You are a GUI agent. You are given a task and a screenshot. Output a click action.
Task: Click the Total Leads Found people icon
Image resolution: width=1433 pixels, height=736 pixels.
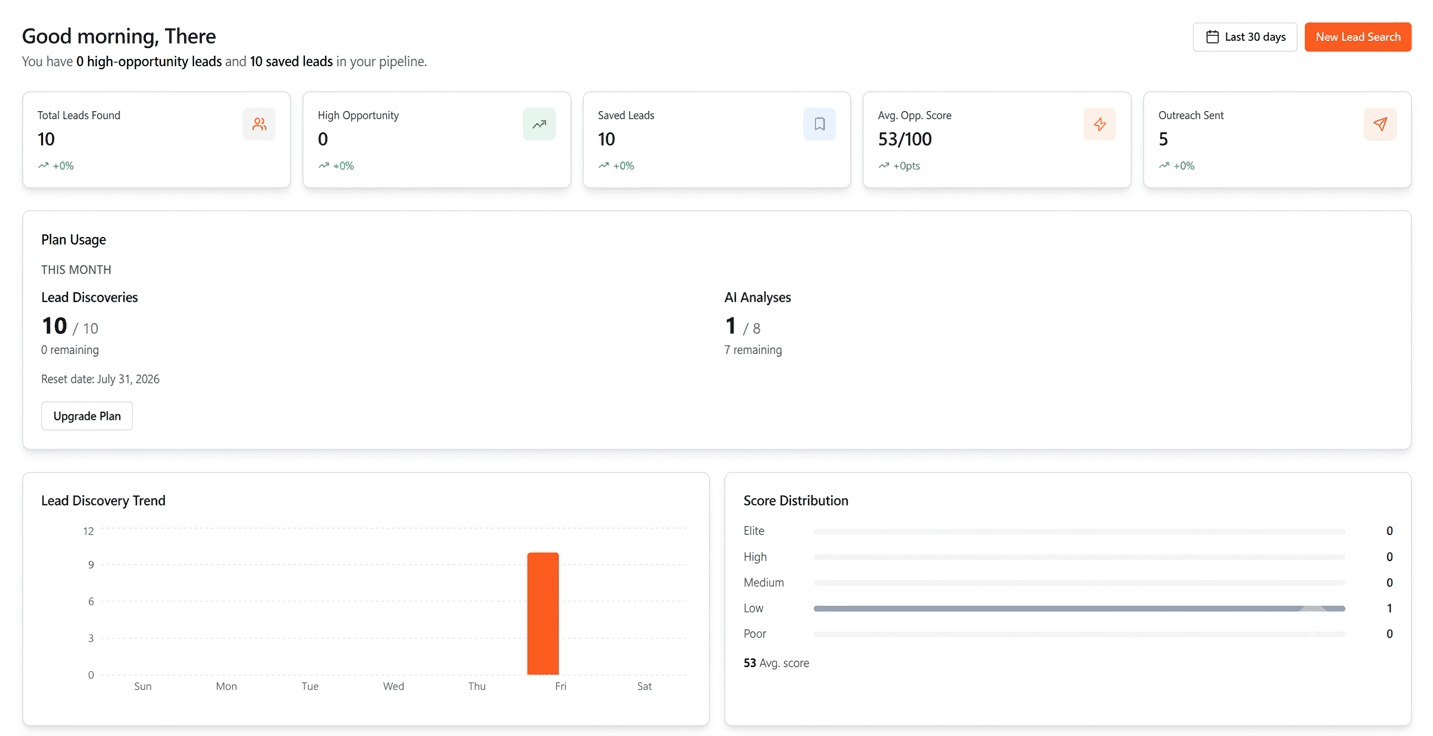[x=259, y=124]
